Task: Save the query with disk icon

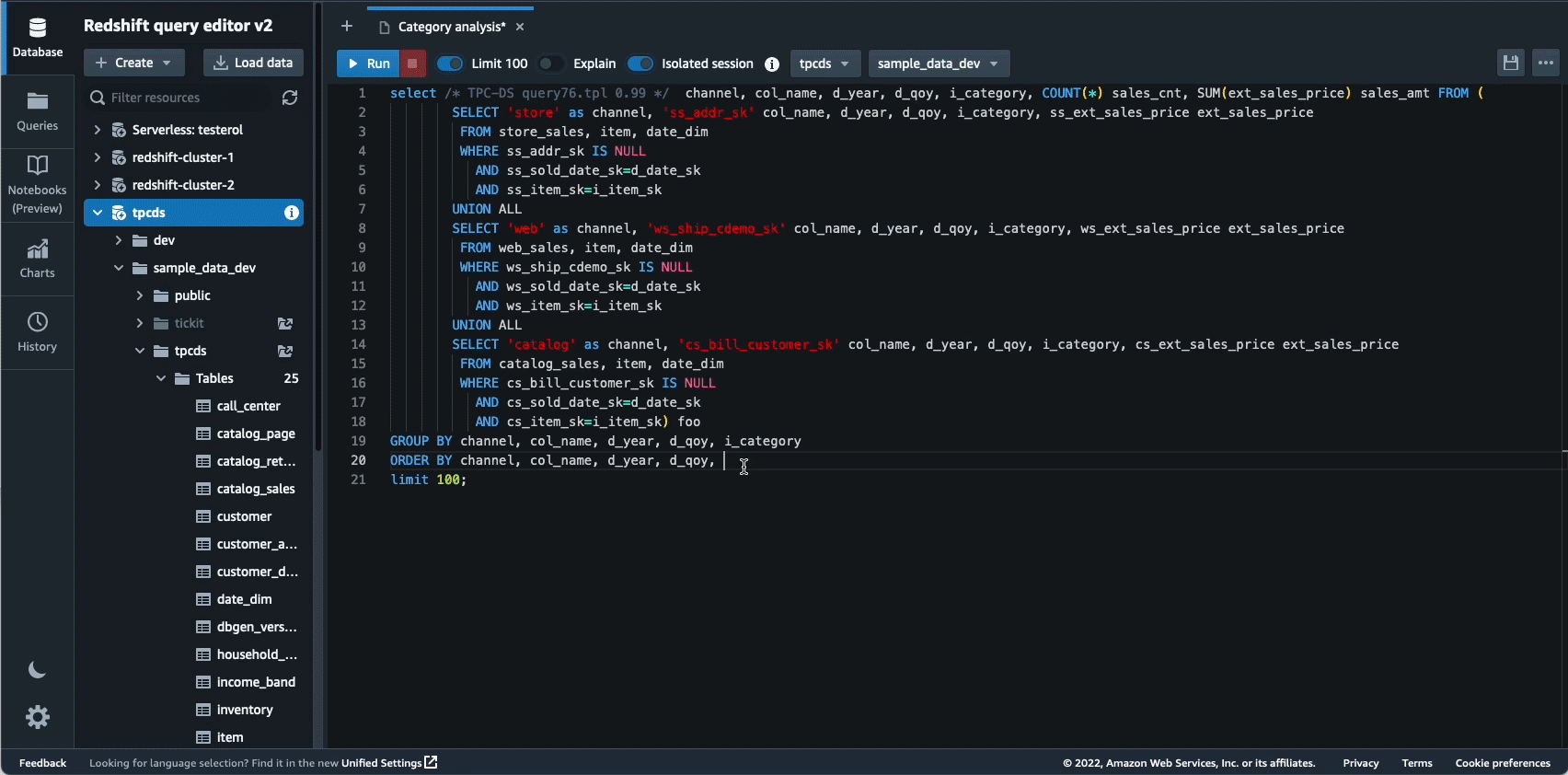Action: coord(1510,64)
